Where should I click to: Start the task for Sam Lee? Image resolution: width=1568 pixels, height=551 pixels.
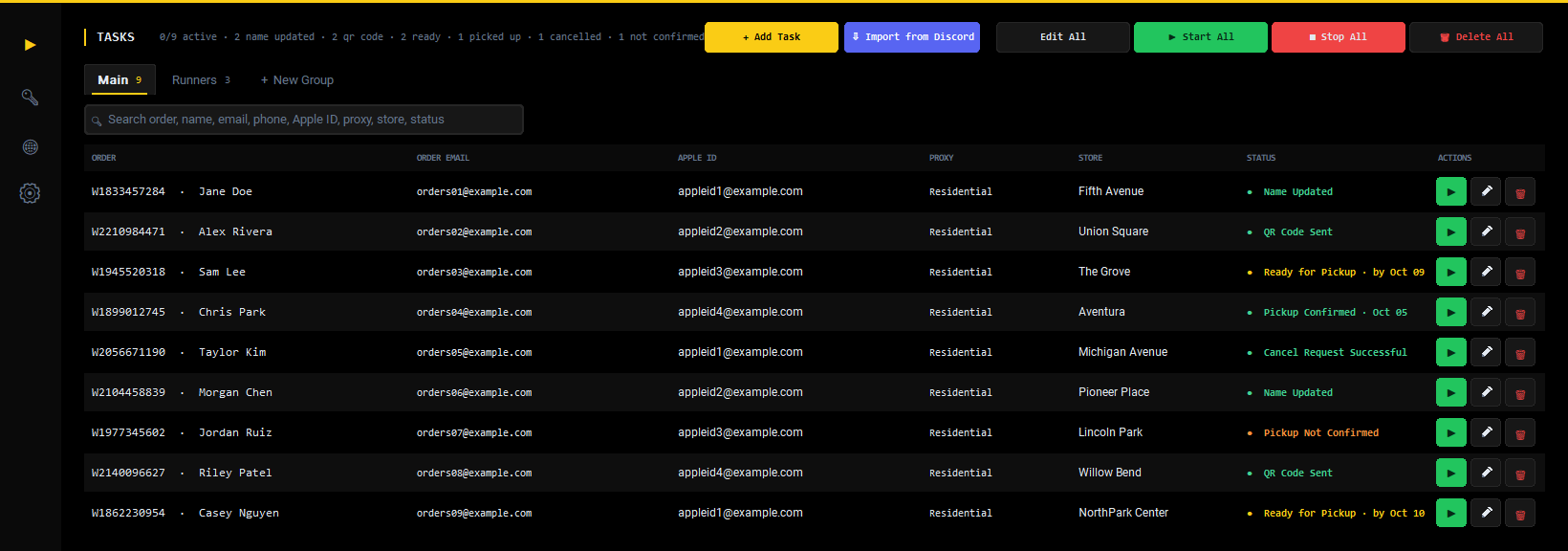pos(1450,272)
